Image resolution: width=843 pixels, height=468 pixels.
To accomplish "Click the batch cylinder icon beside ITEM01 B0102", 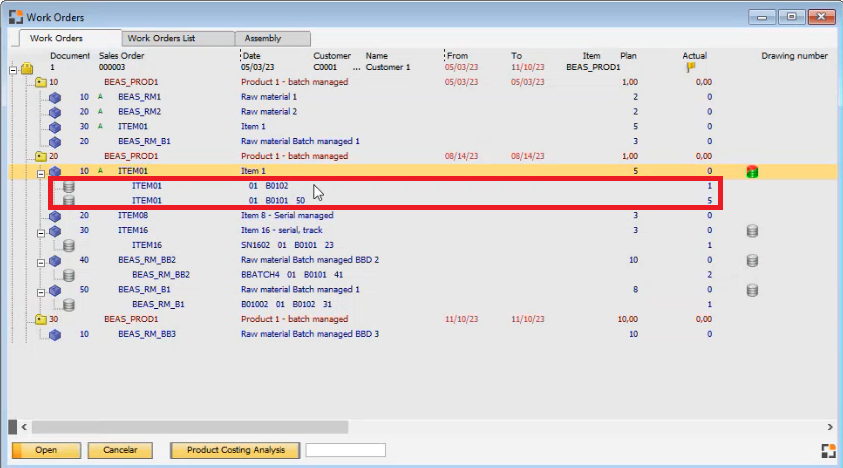I will (x=69, y=187).
